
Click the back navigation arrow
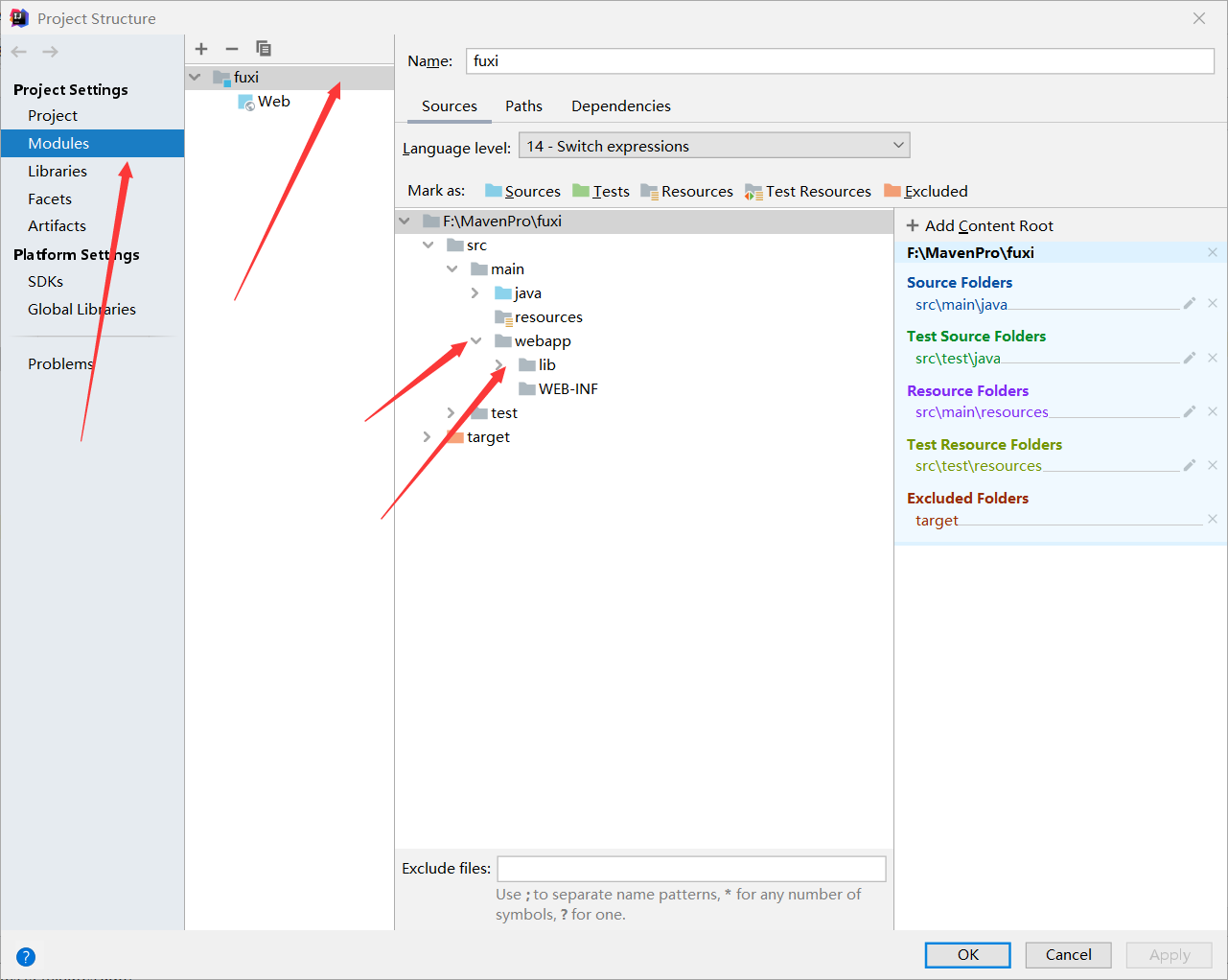click(x=17, y=51)
